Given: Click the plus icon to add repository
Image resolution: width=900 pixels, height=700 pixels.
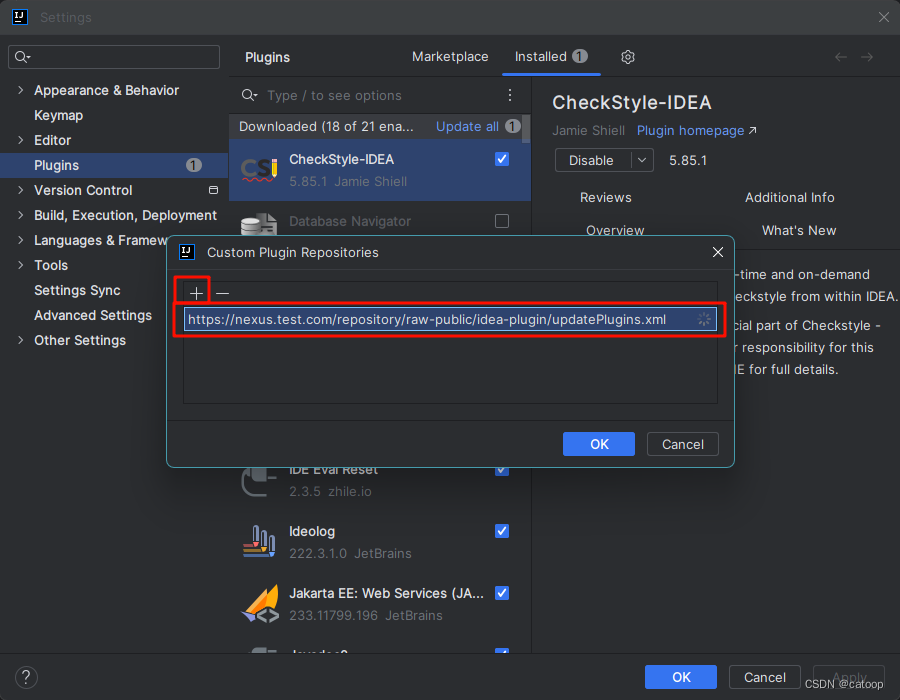Looking at the screenshot, I should (x=196, y=293).
